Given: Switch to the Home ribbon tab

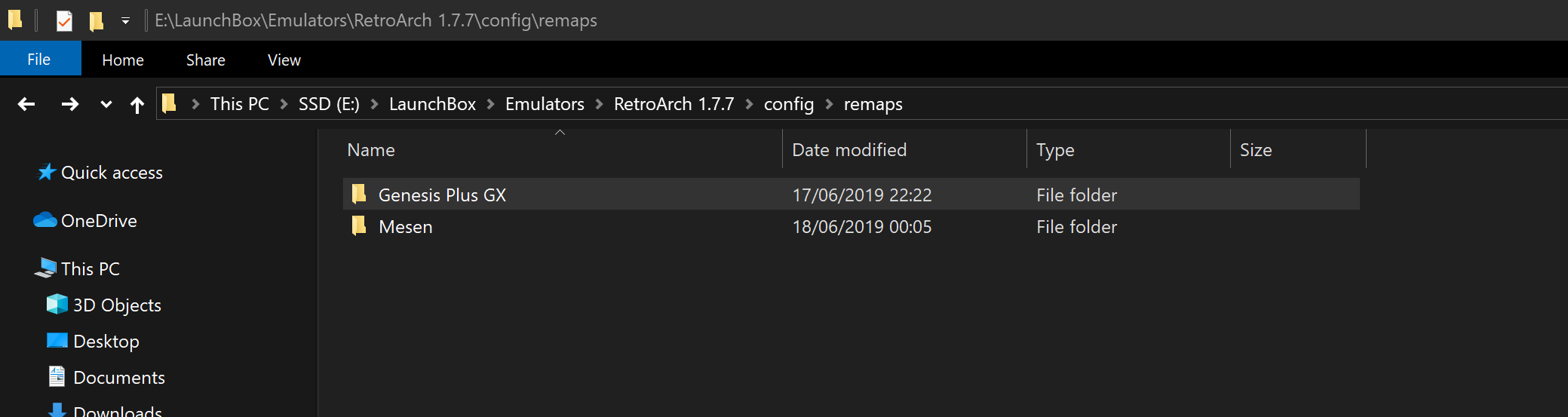Looking at the screenshot, I should [x=123, y=60].
